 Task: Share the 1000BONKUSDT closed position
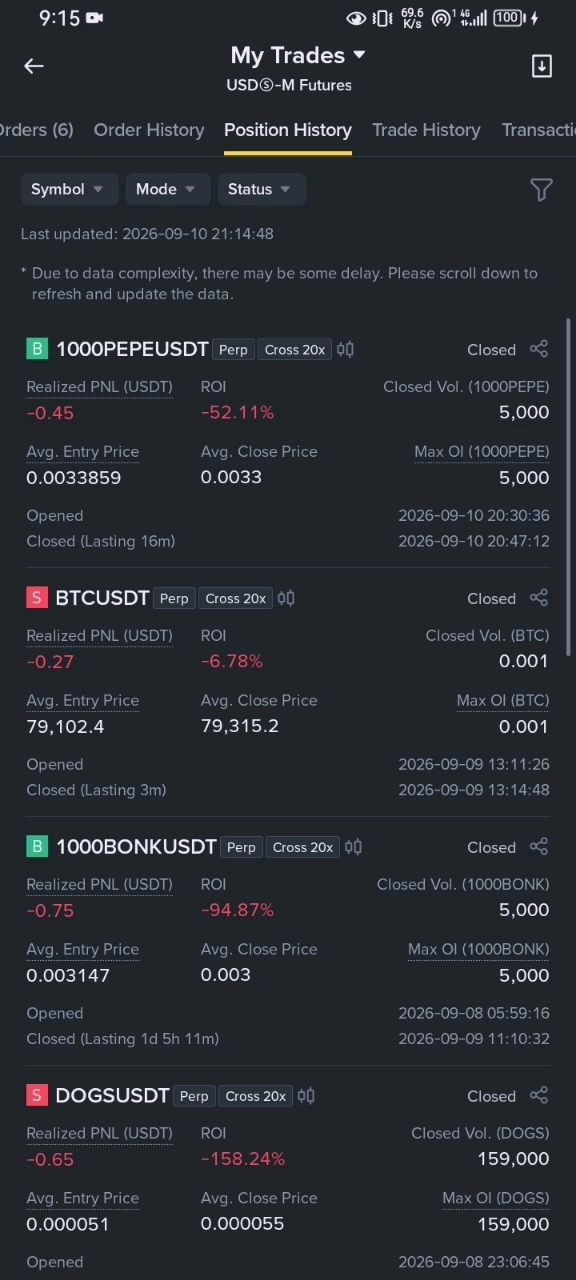539,847
